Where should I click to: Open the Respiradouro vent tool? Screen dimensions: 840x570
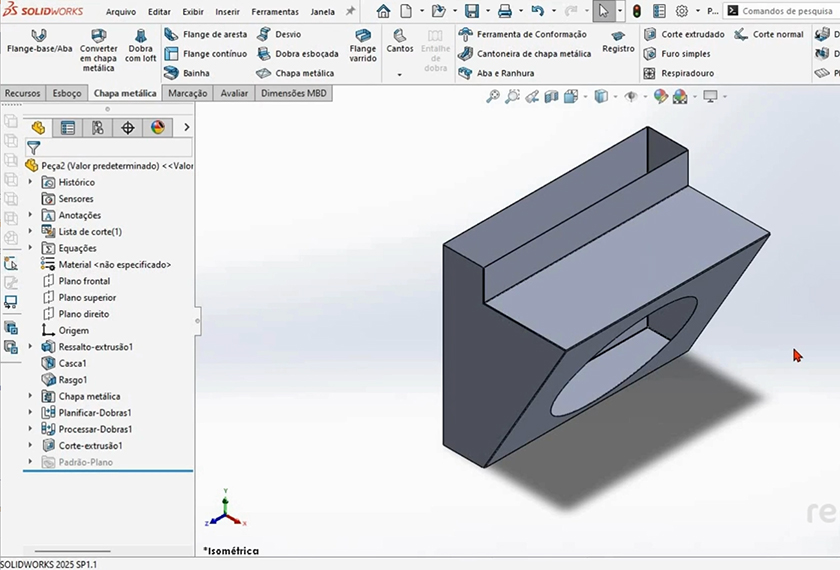(x=679, y=73)
